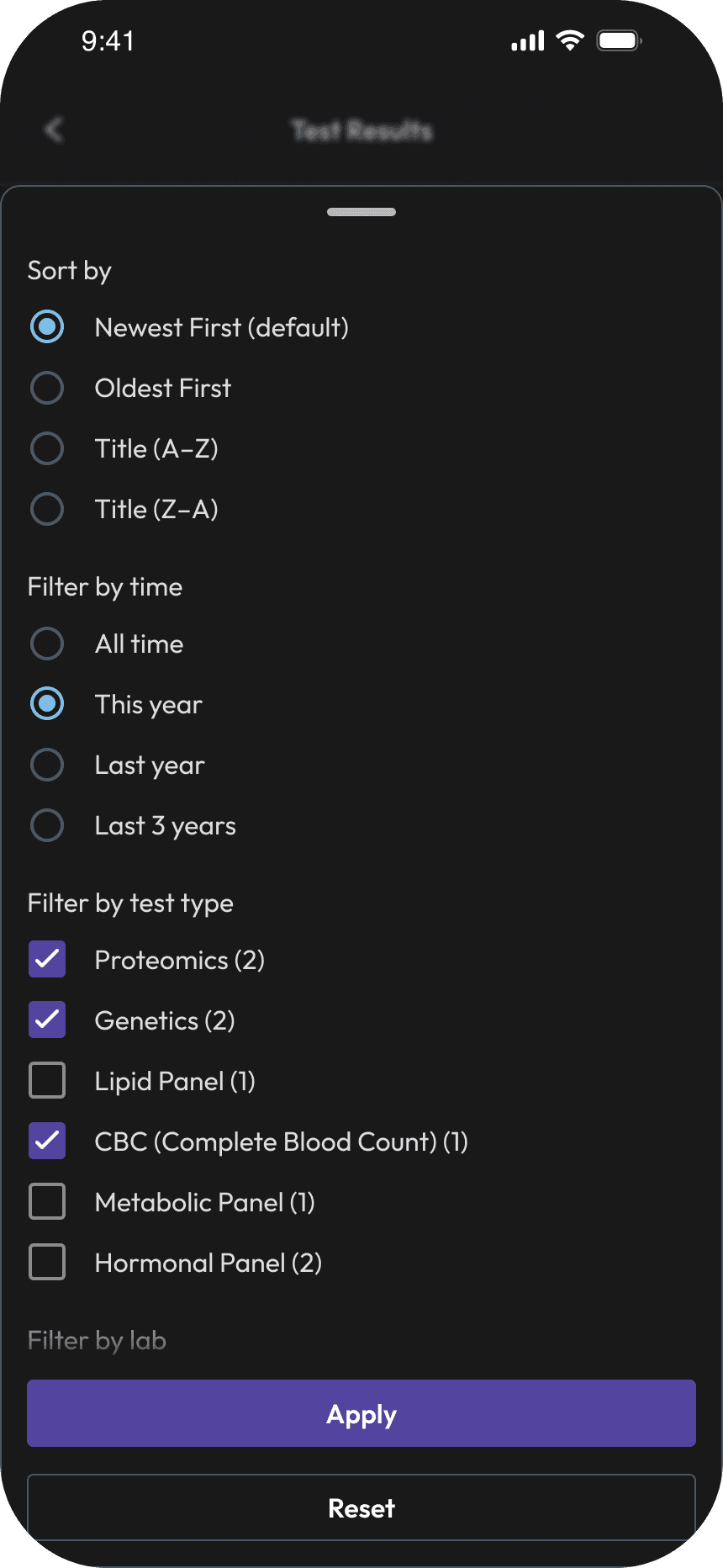723x1568 pixels.
Task: Select the All time filter
Action: (47, 644)
